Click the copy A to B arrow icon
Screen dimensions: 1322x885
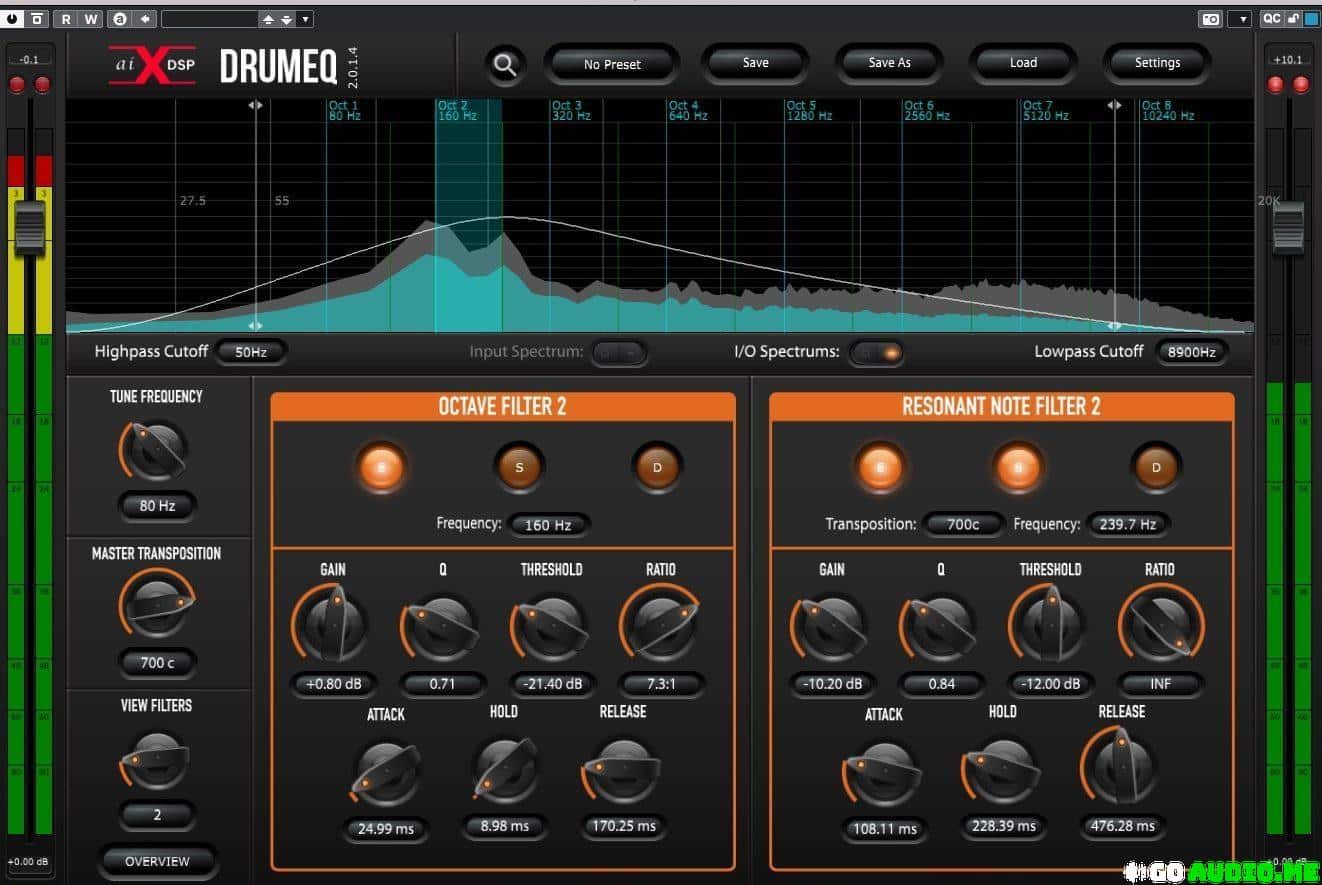click(145, 19)
